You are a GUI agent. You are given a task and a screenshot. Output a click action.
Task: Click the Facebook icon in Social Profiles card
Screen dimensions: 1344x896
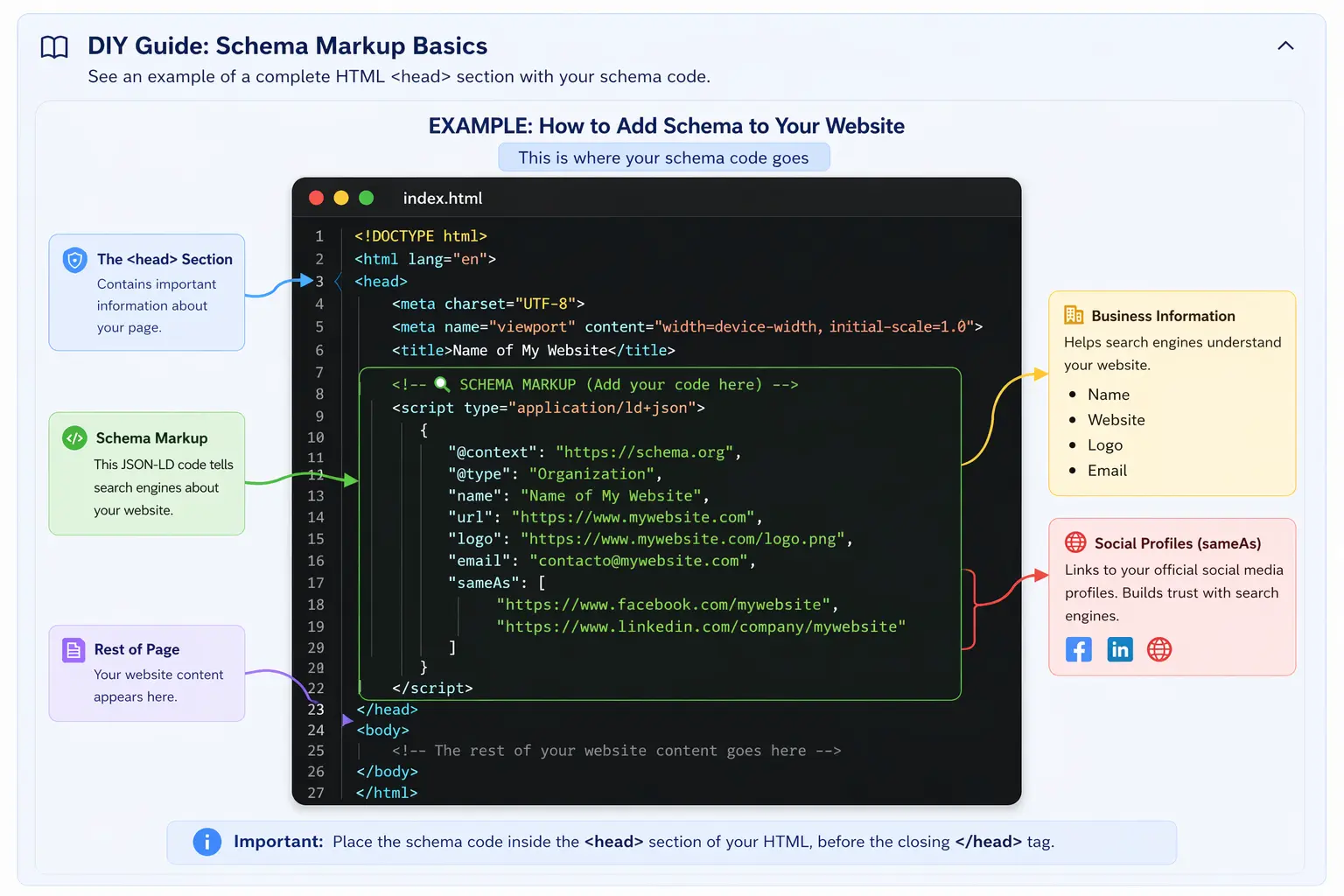1078,649
